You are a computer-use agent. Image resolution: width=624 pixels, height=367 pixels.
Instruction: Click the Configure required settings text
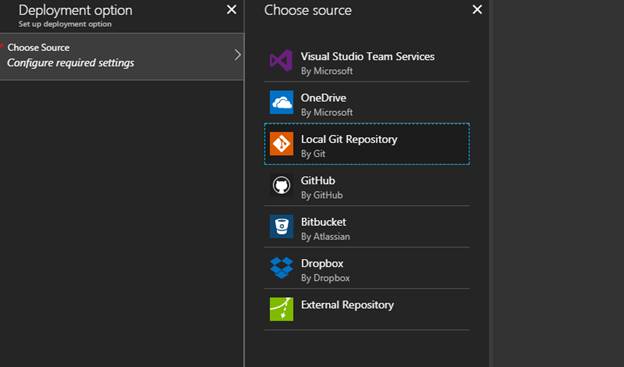[x=70, y=63]
